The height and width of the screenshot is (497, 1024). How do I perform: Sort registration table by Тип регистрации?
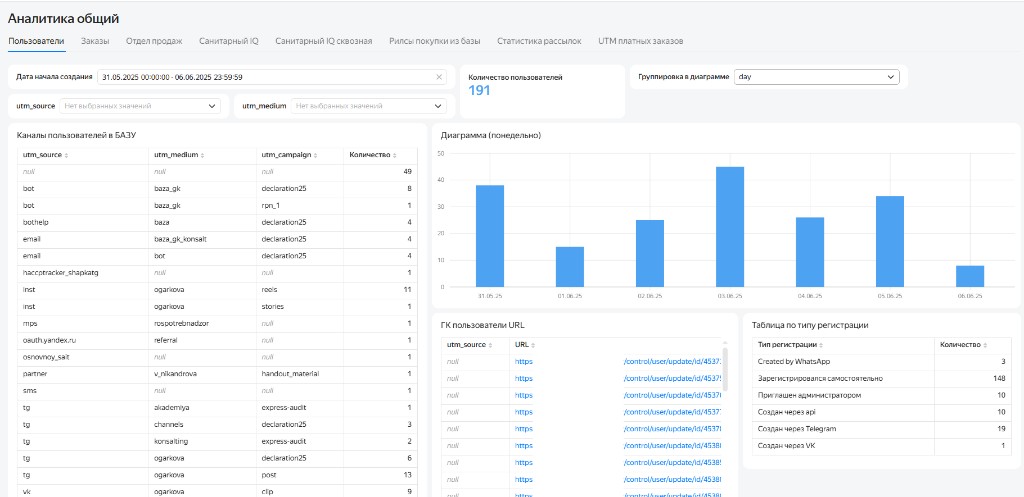[821, 345]
